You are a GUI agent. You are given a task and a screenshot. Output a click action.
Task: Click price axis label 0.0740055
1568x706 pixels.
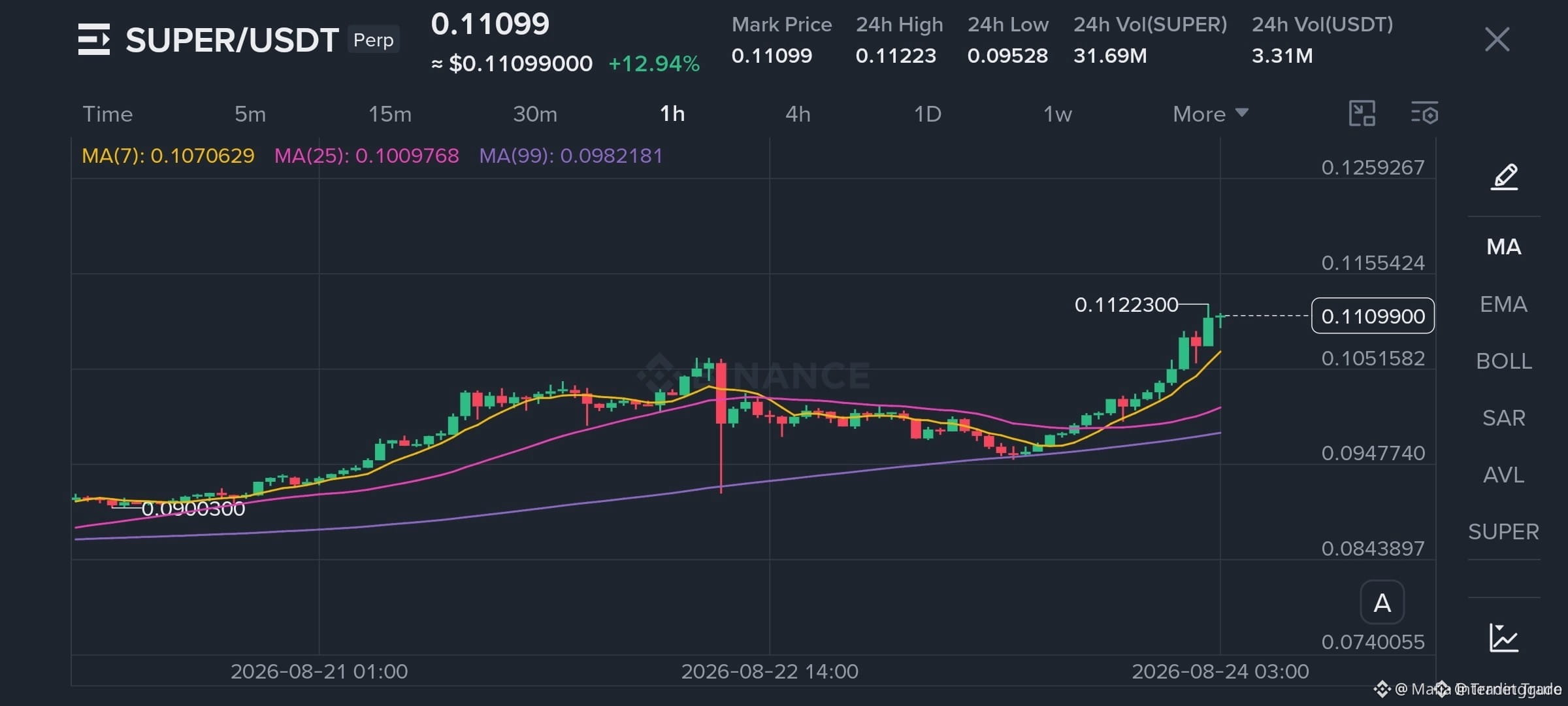pyautogui.click(x=1373, y=643)
